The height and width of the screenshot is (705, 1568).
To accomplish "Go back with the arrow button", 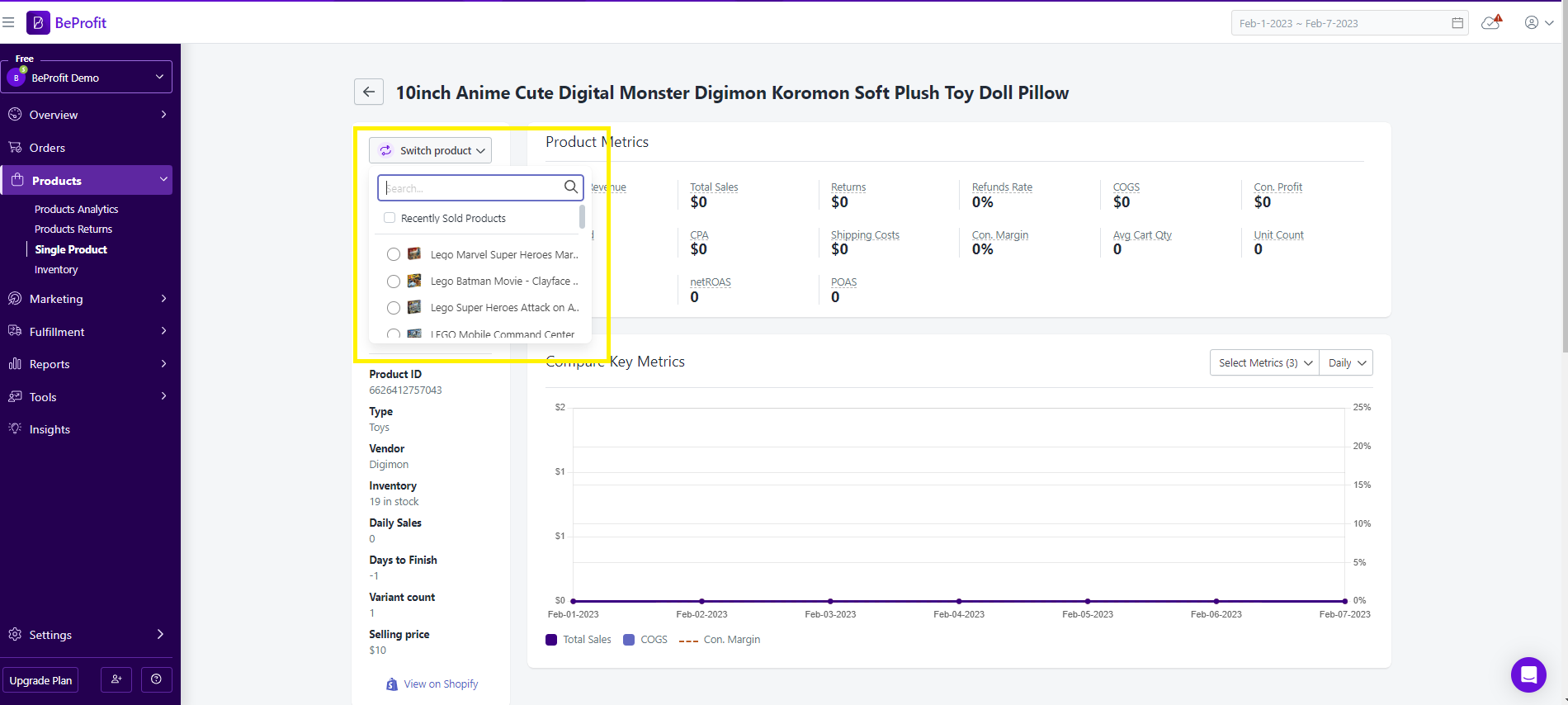I will click(x=369, y=92).
